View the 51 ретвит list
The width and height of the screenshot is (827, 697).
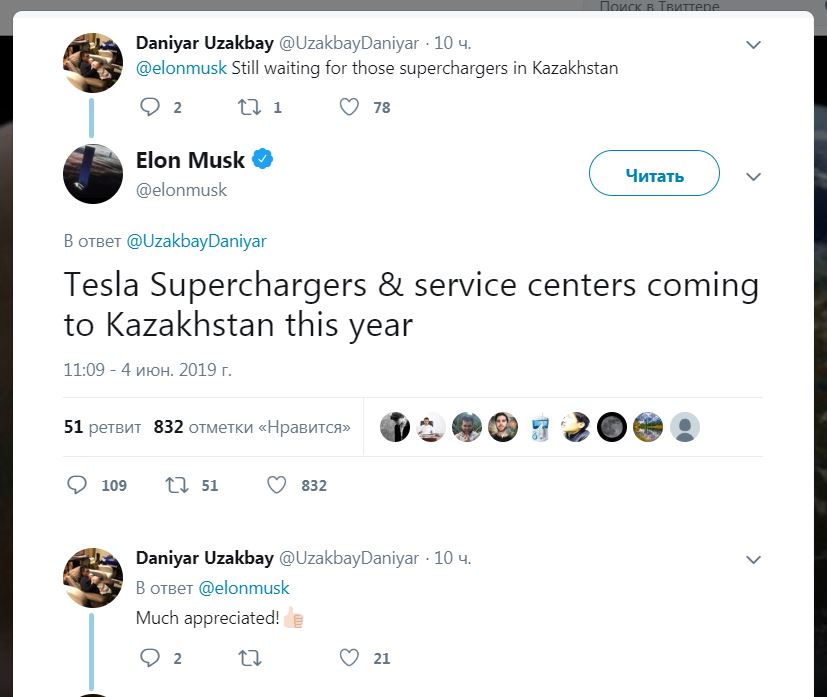coord(102,427)
